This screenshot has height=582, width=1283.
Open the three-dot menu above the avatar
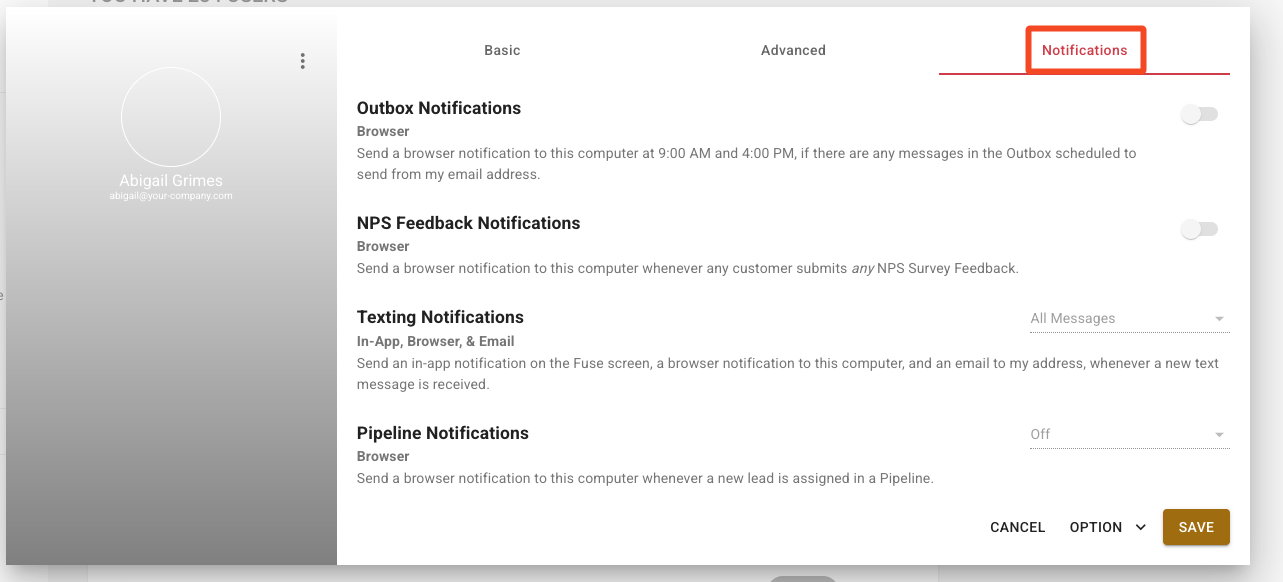(303, 61)
